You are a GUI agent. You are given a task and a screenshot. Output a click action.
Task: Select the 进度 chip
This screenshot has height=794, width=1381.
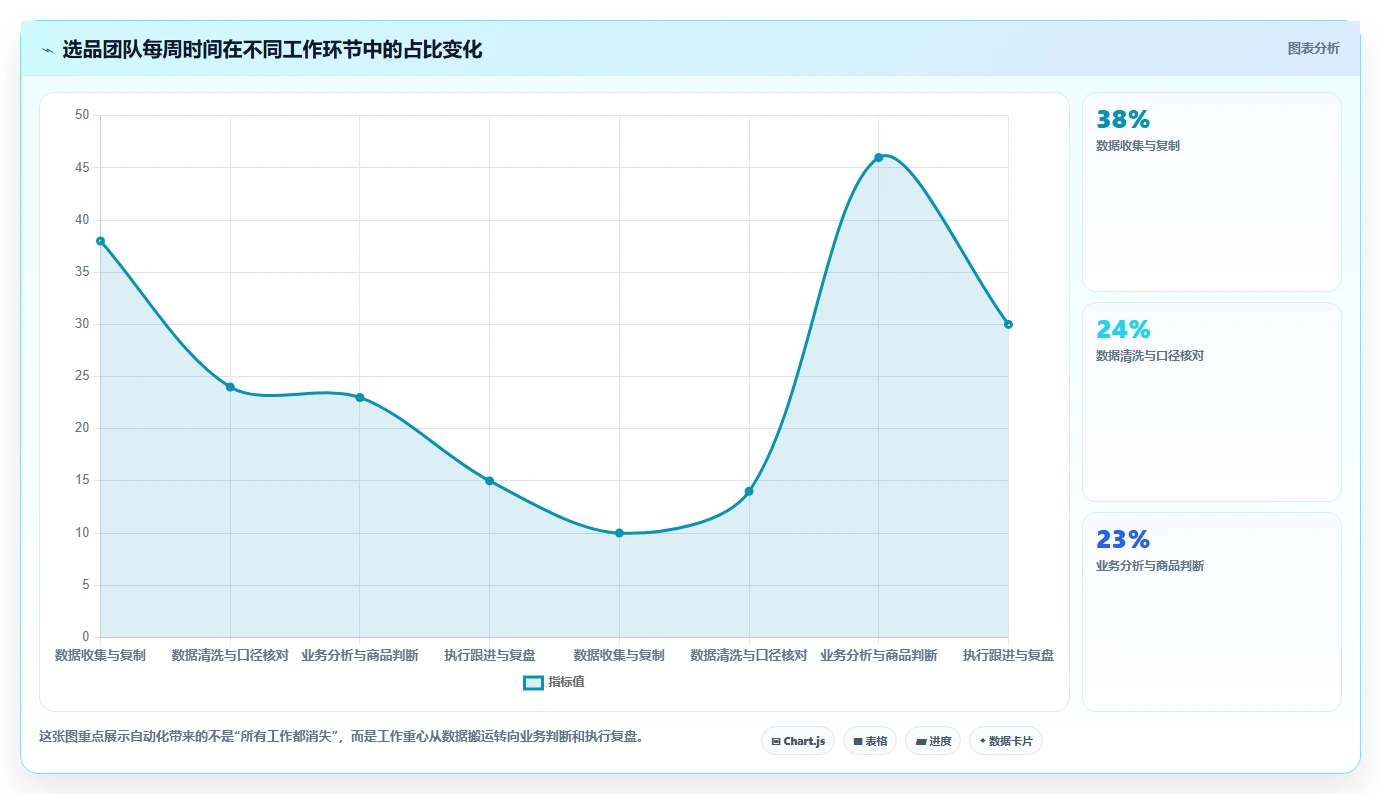(933, 741)
